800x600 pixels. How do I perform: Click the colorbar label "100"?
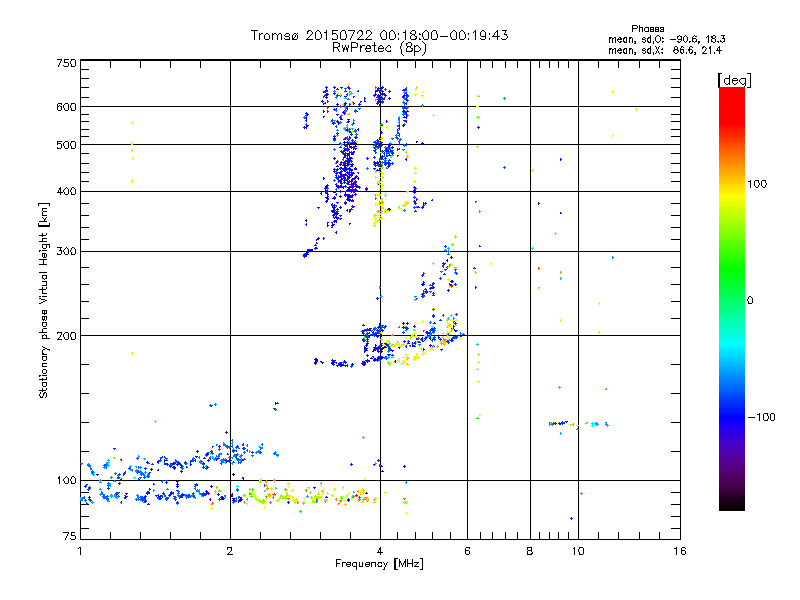point(757,184)
